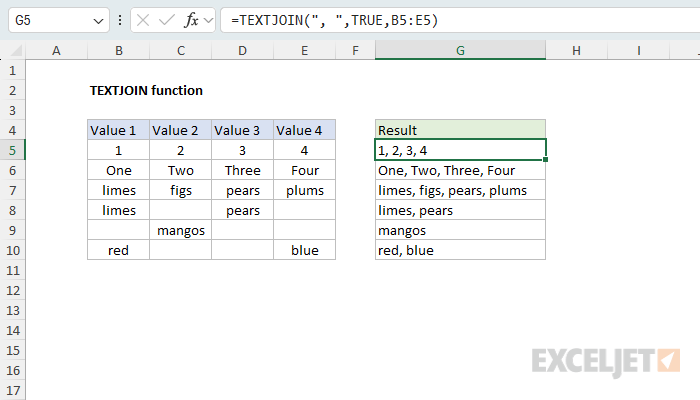Viewport: 700px width, 400px height.
Task: Select column C header
Action: point(181,50)
